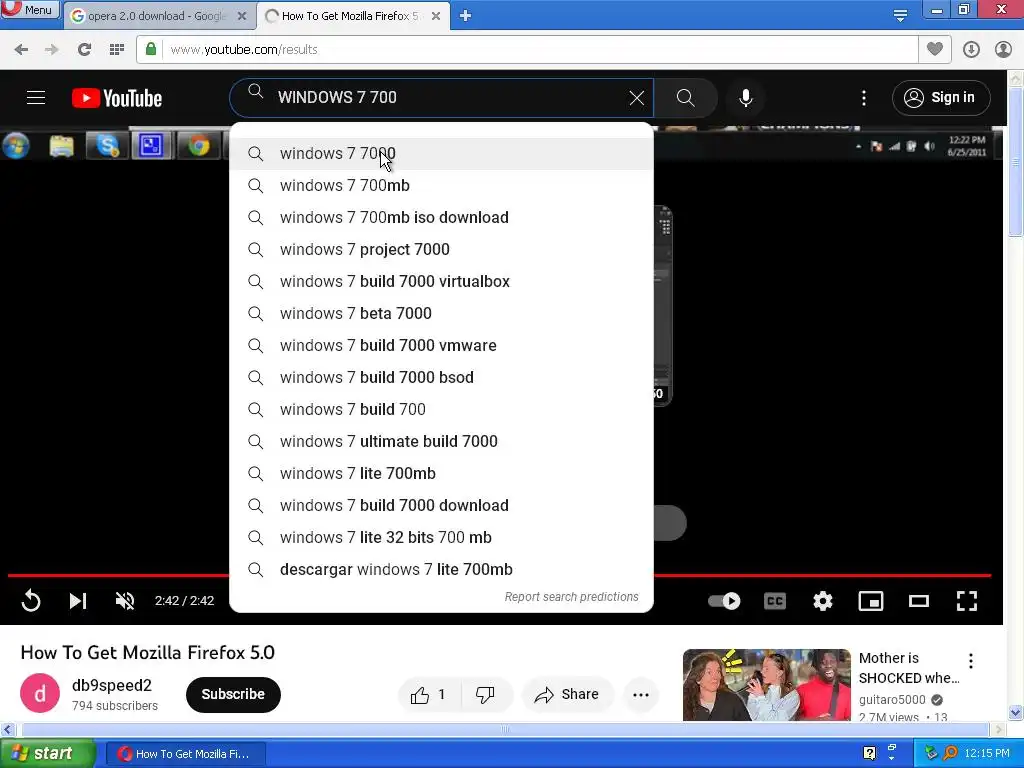Open options for 'Mother is SHOCKED' video
The height and width of the screenshot is (768, 1024).
point(971,661)
